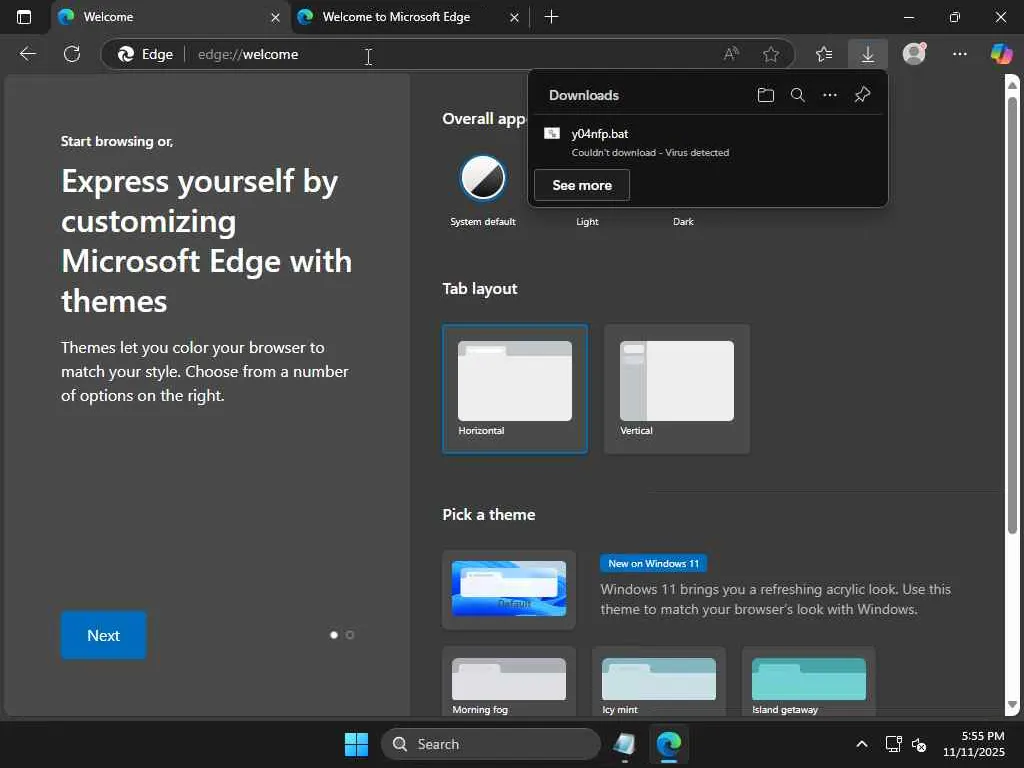Click the Next button
Viewport: 1024px width, 768px height.
103,635
